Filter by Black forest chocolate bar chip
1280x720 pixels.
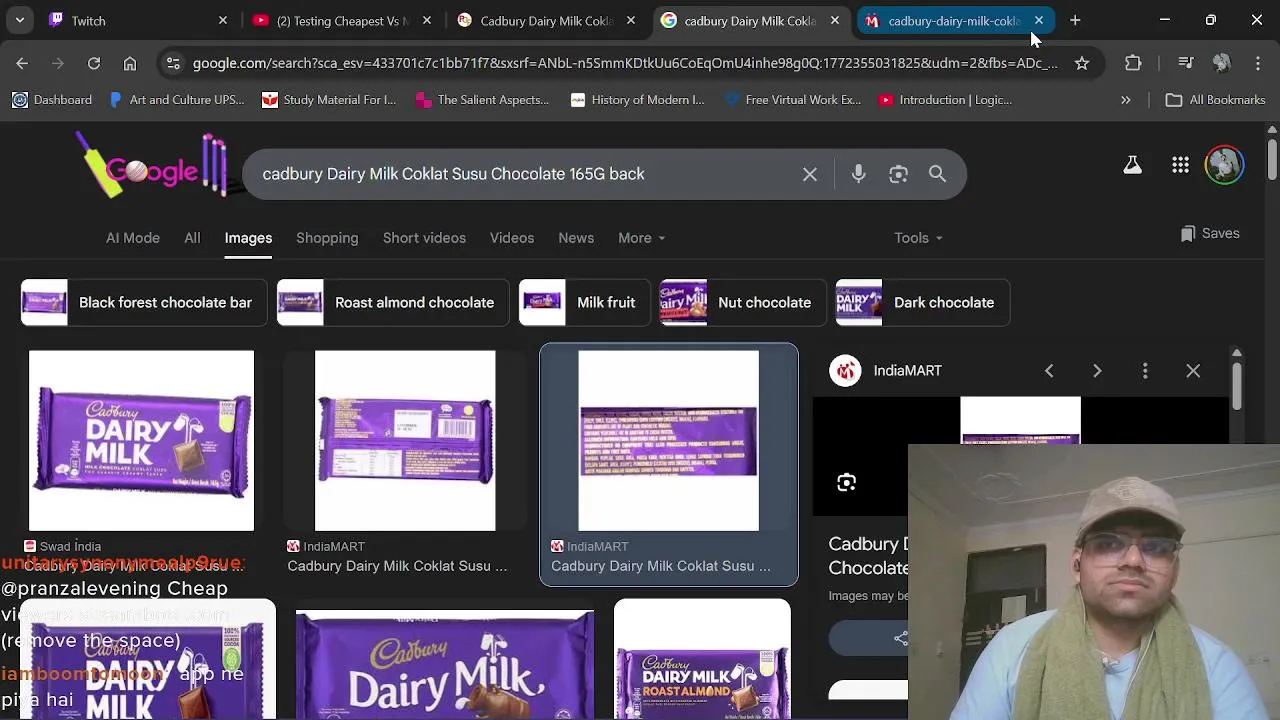[x=143, y=303]
